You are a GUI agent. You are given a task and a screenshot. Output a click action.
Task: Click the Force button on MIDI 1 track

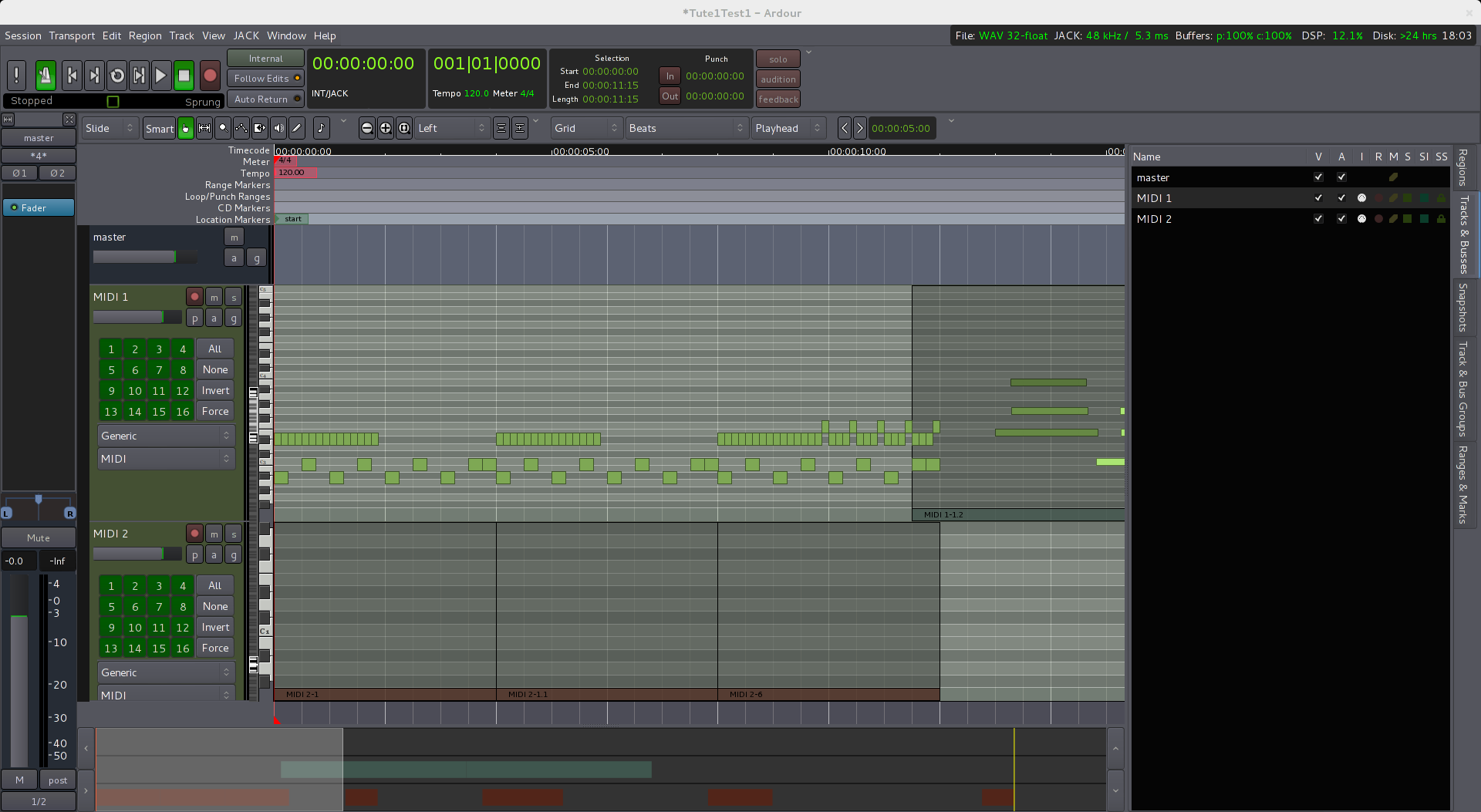(x=215, y=412)
